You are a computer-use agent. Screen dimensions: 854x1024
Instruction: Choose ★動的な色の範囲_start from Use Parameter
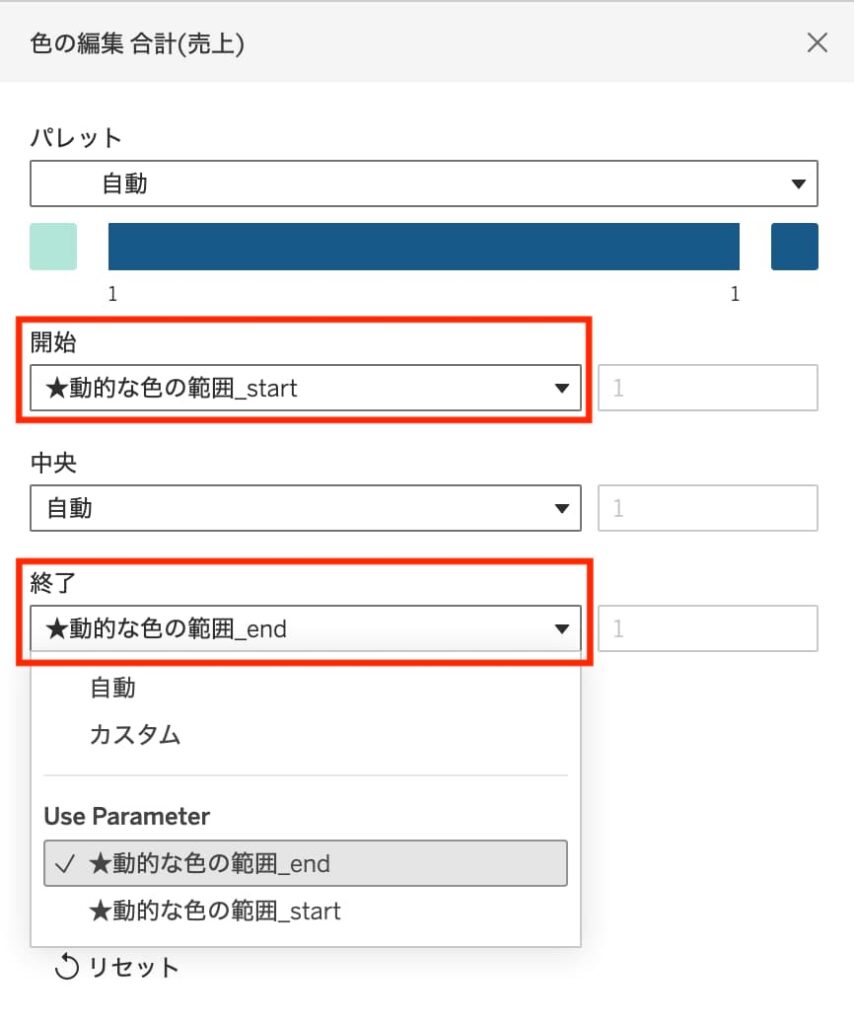point(215,911)
